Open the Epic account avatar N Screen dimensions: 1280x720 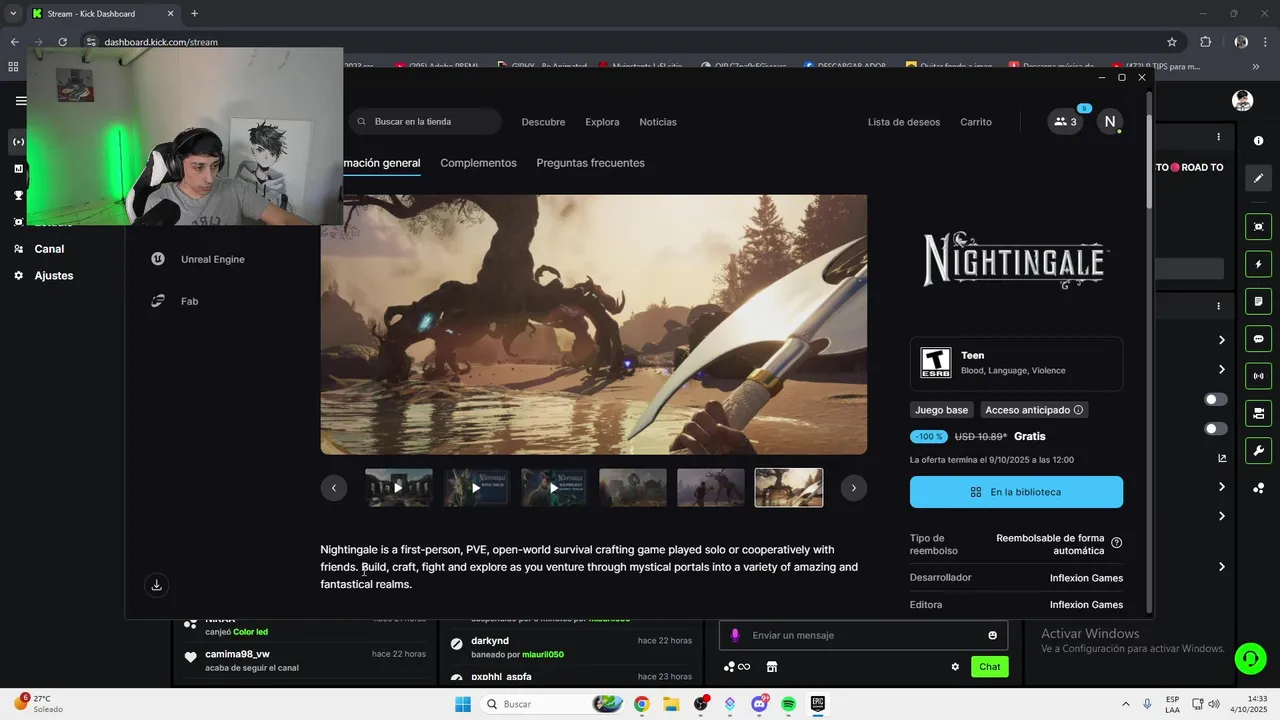(1109, 122)
